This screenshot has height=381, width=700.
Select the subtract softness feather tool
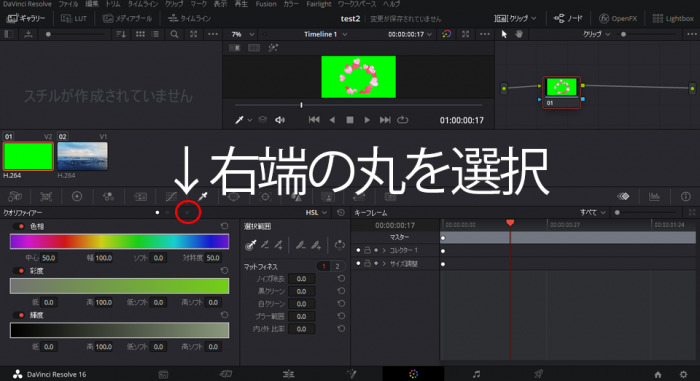tap(300, 245)
